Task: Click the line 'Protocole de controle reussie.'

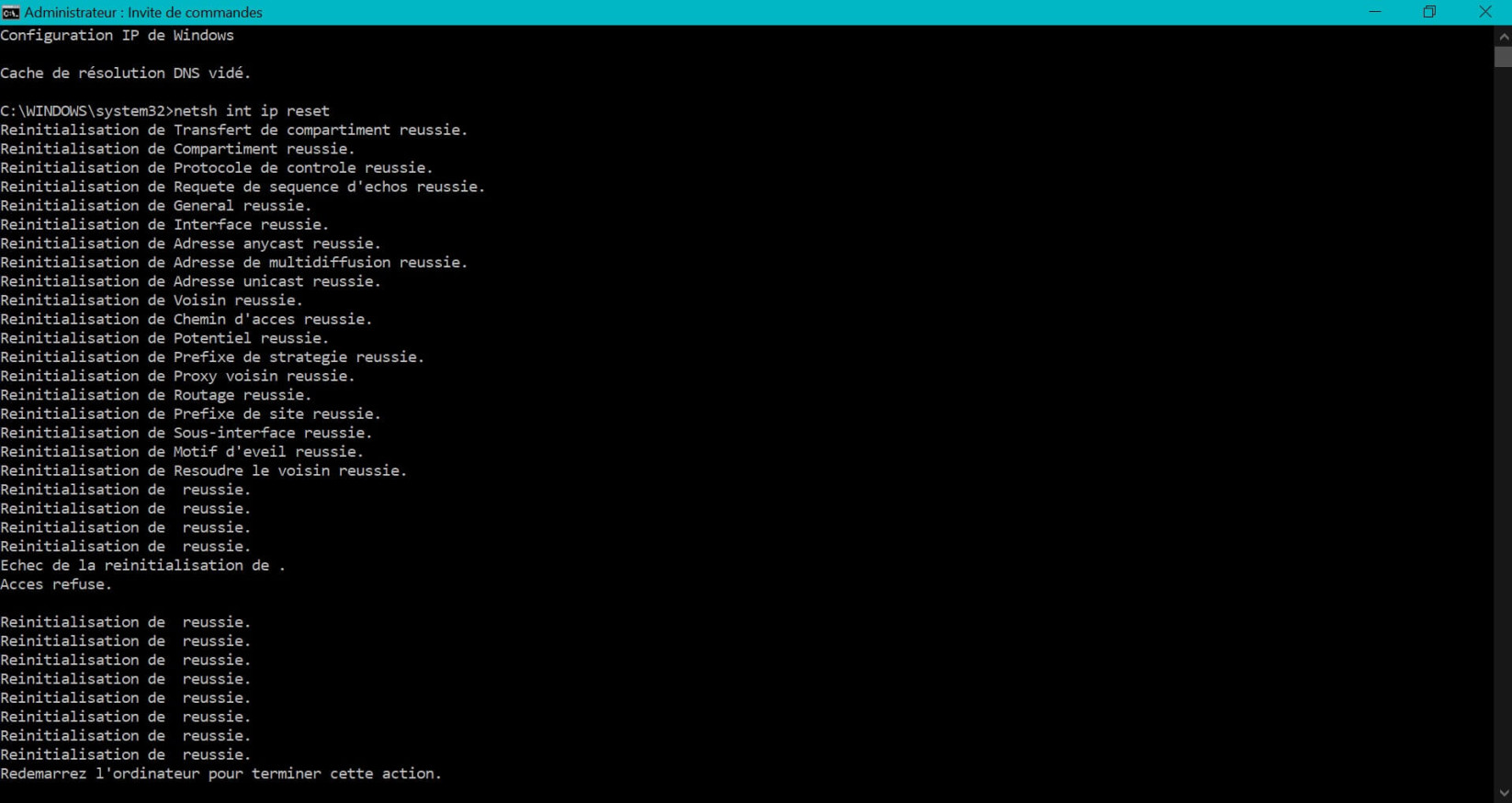Action: 303,168
